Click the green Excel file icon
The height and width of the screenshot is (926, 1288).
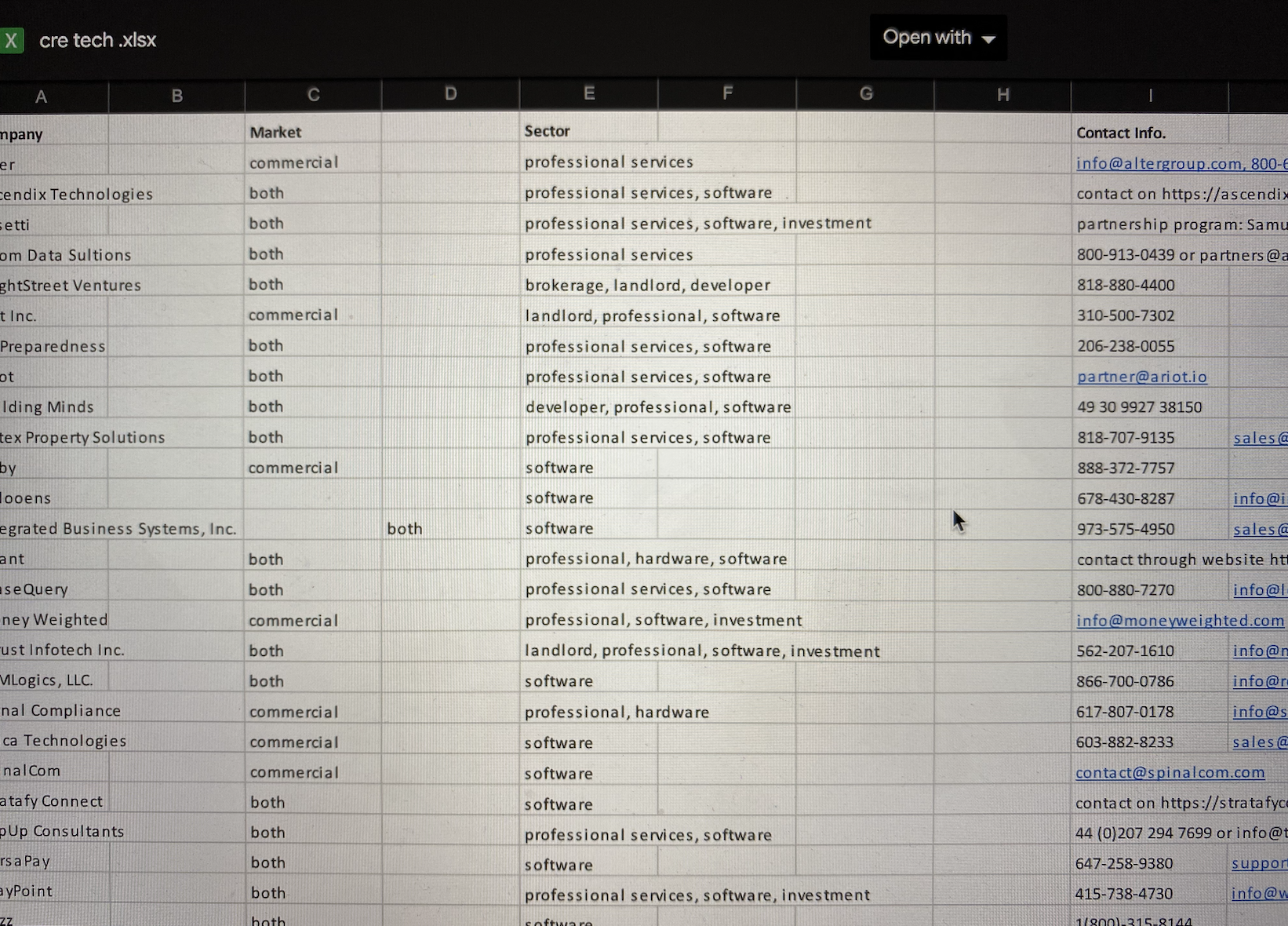(x=11, y=40)
